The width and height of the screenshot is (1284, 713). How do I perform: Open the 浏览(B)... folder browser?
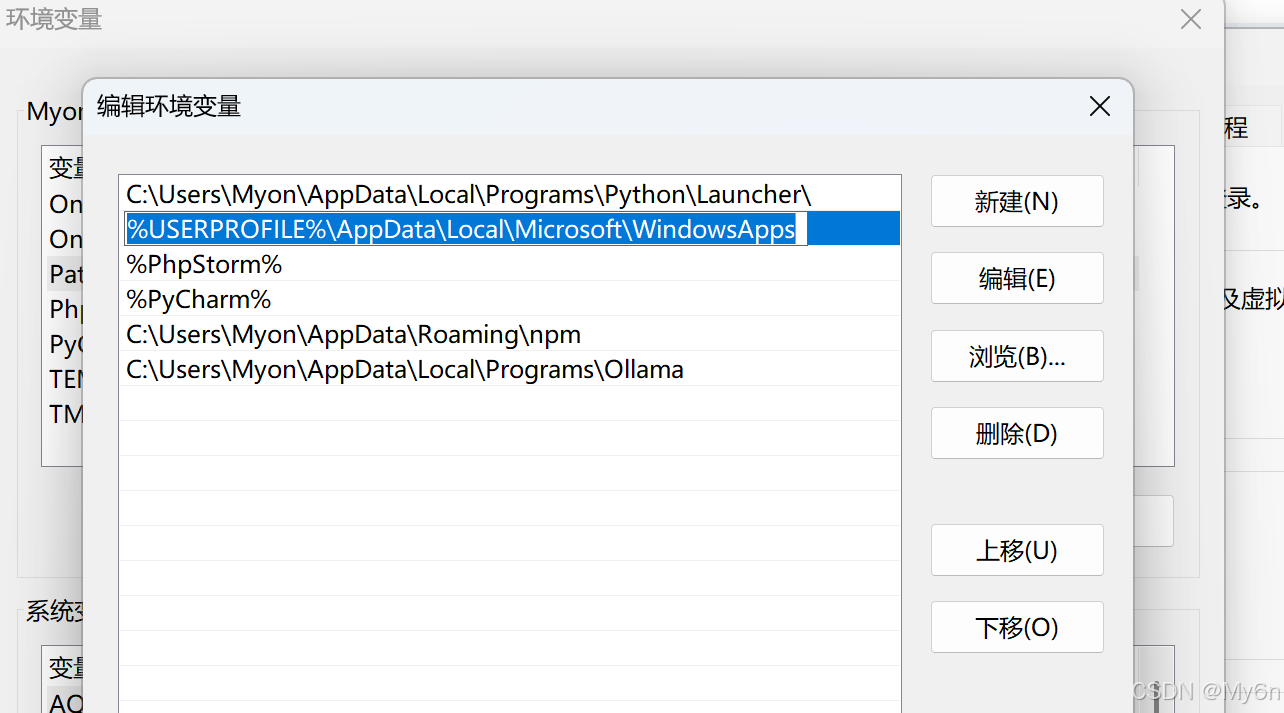click(x=1017, y=356)
